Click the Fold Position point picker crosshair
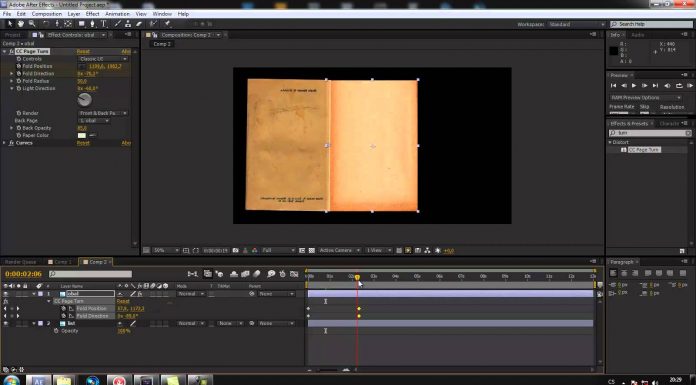Image resolution: width=696 pixels, height=385 pixels. tap(82, 66)
